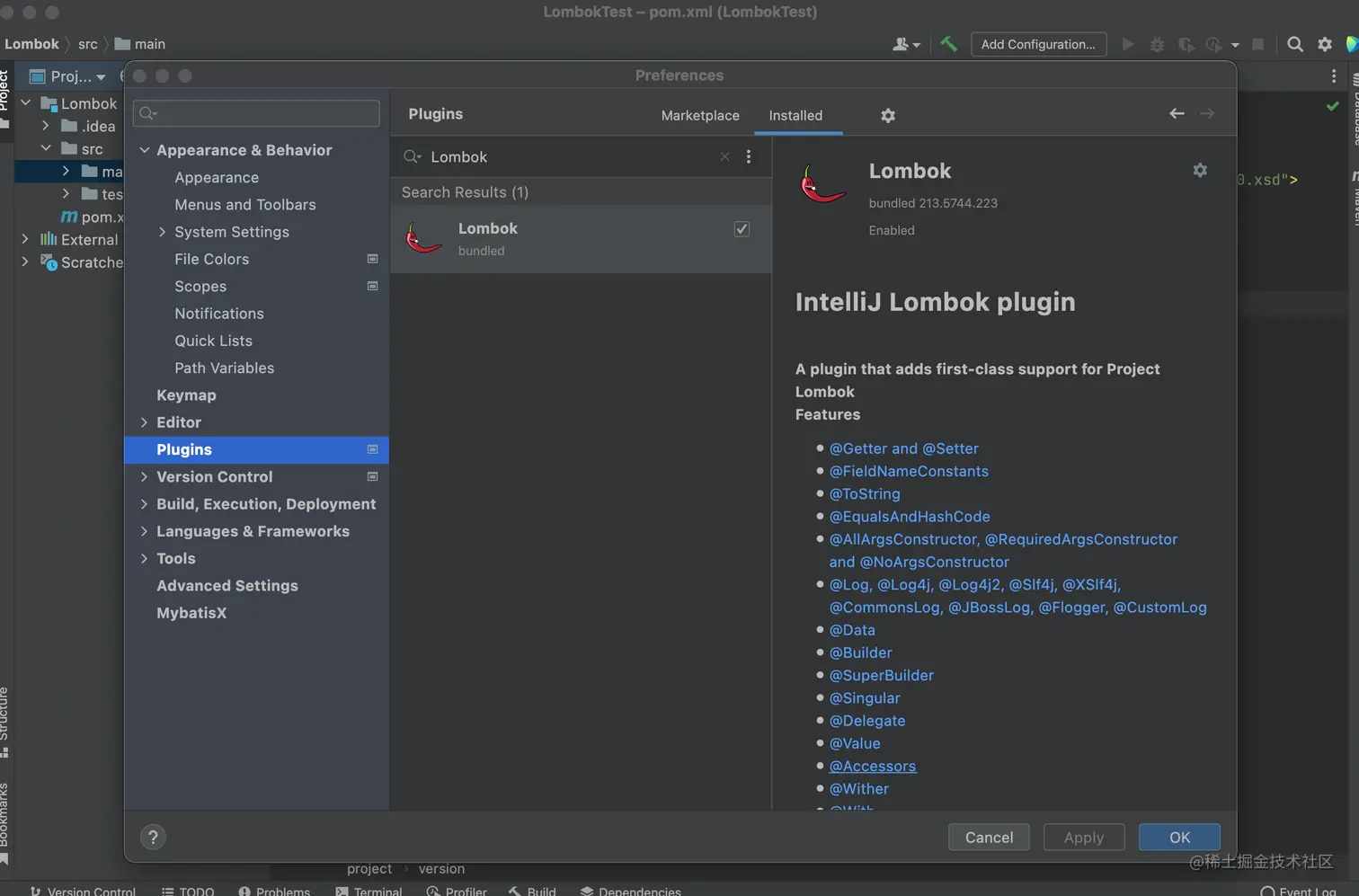The width and height of the screenshot is (1359, 896).
Task: Click the Help question mark button
Action: [153, 837]
